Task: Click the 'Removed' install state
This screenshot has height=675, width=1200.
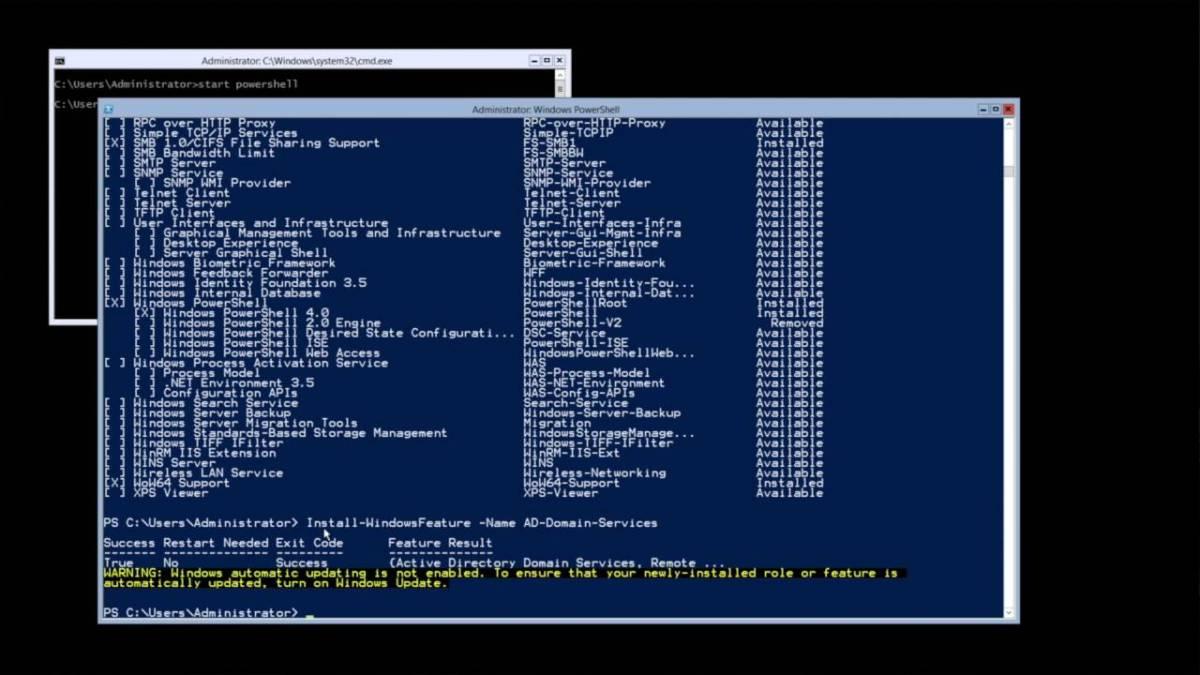Action: (797, 323)
